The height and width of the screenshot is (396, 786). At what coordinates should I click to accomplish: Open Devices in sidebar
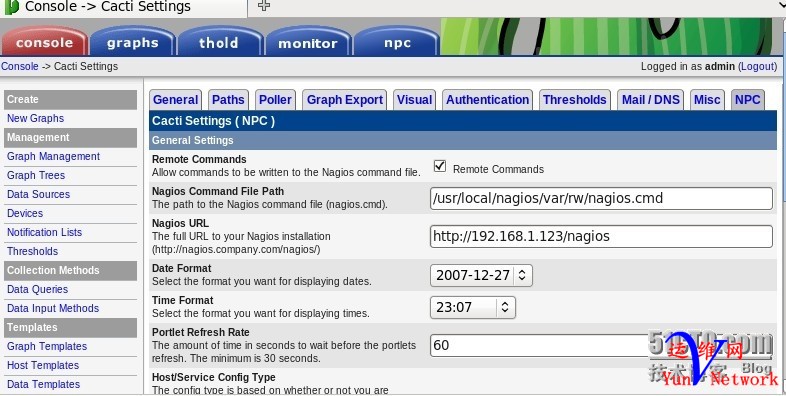click(25, 214)
